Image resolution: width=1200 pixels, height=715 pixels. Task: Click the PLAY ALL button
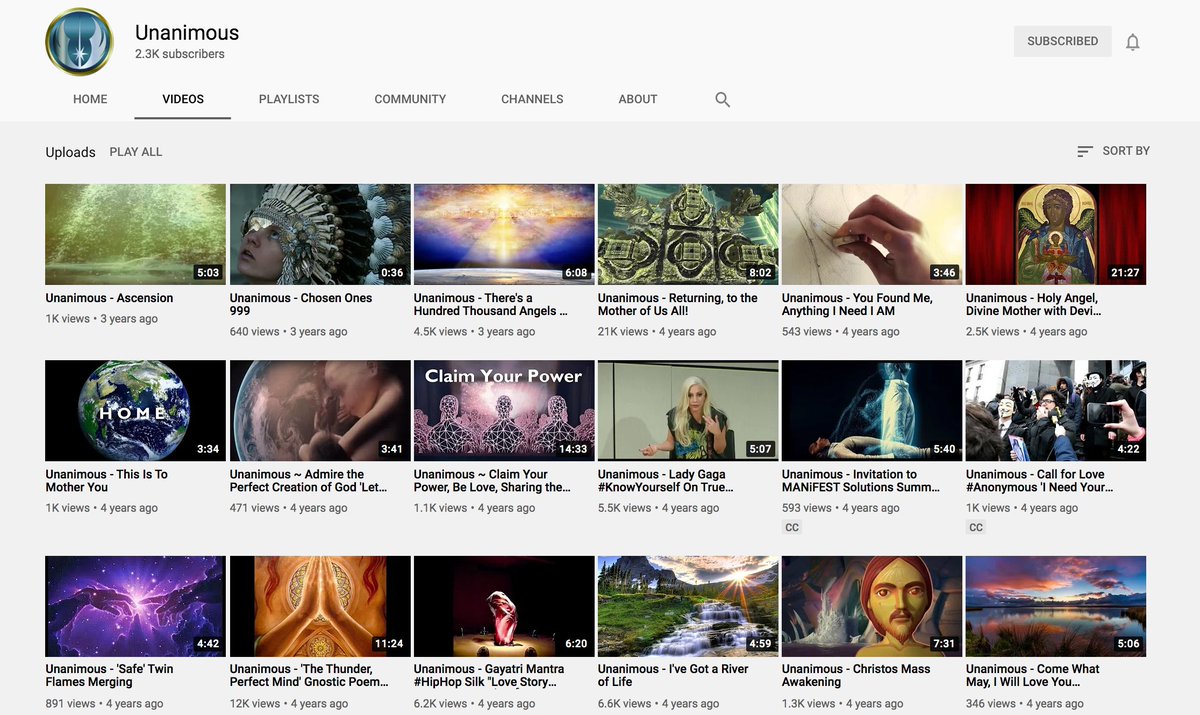[136, 152]
